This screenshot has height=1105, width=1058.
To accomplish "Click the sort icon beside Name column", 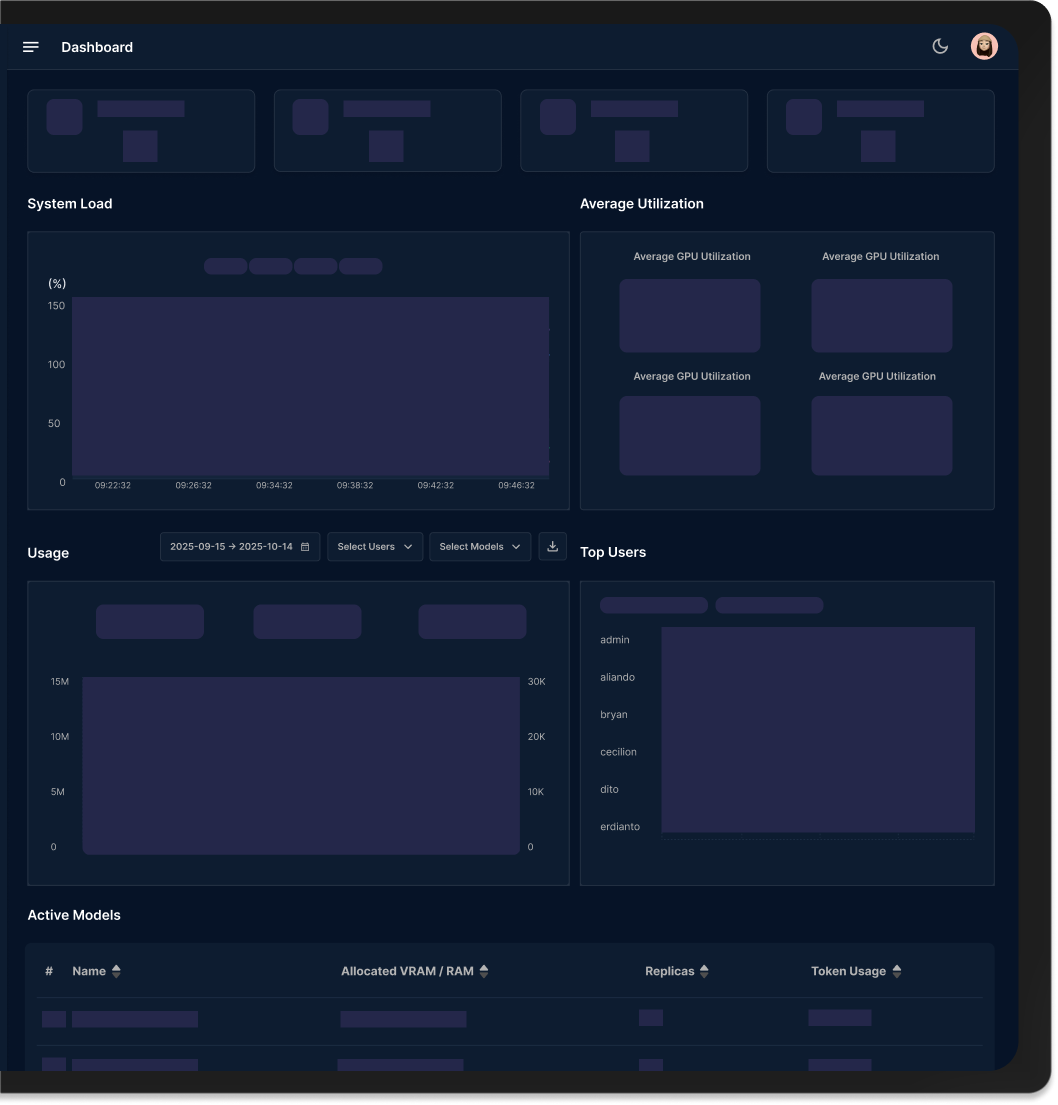I will pyautogui.click(x=115, y=970).
